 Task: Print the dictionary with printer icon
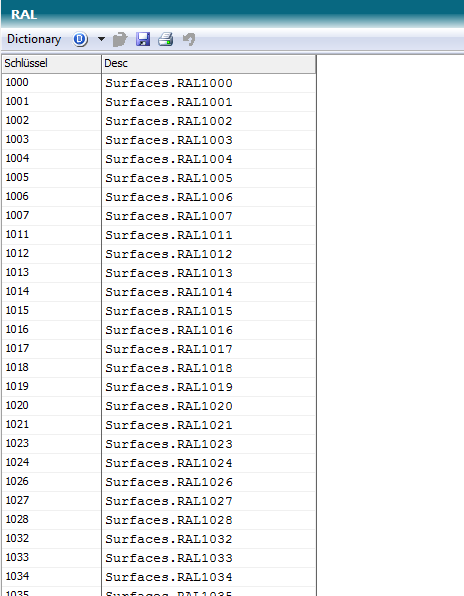pos(166,39)
